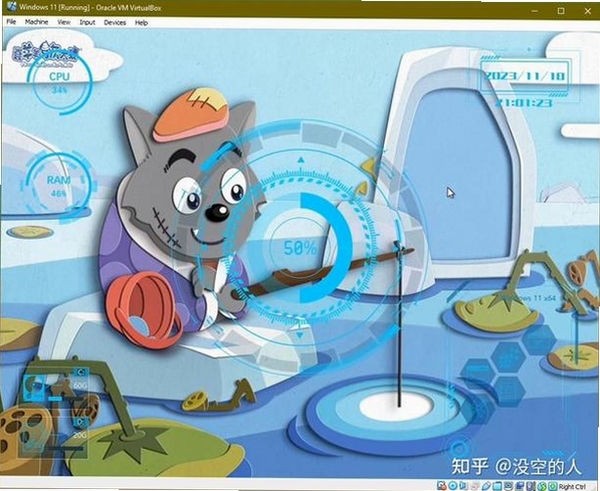This screenshot has height=491, width=600.
Task: Open the Help menu
Action: 141,23
